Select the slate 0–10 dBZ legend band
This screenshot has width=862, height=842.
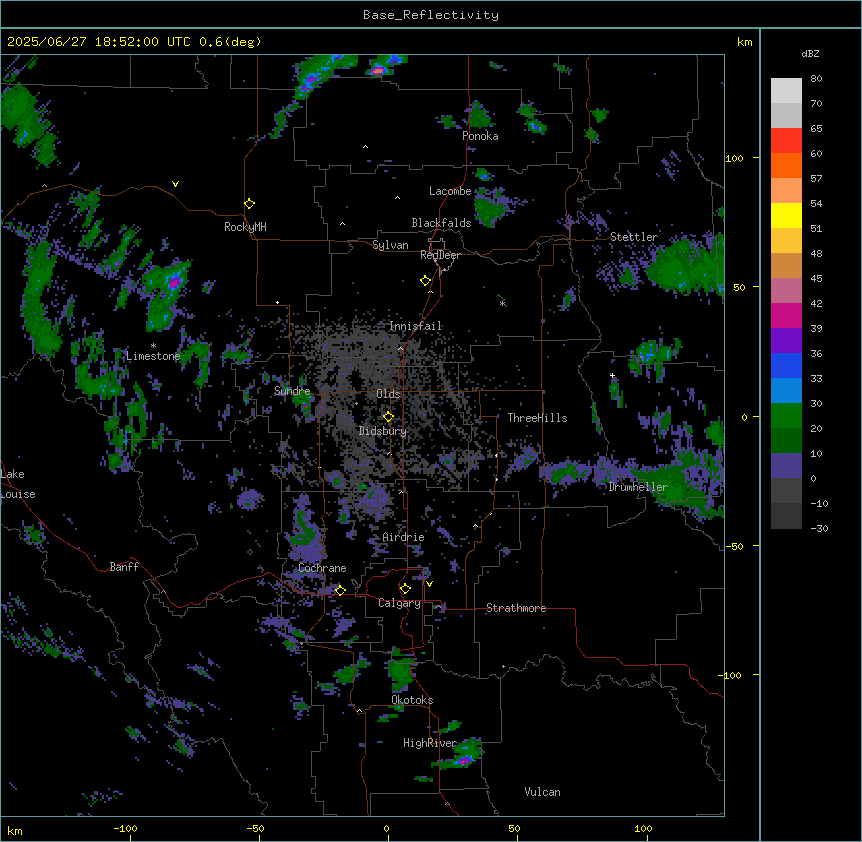786,466
